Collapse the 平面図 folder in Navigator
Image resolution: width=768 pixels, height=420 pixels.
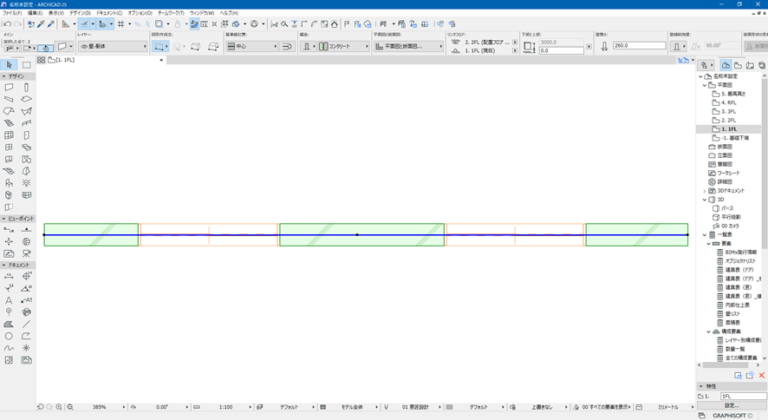(x=705, y=85)
